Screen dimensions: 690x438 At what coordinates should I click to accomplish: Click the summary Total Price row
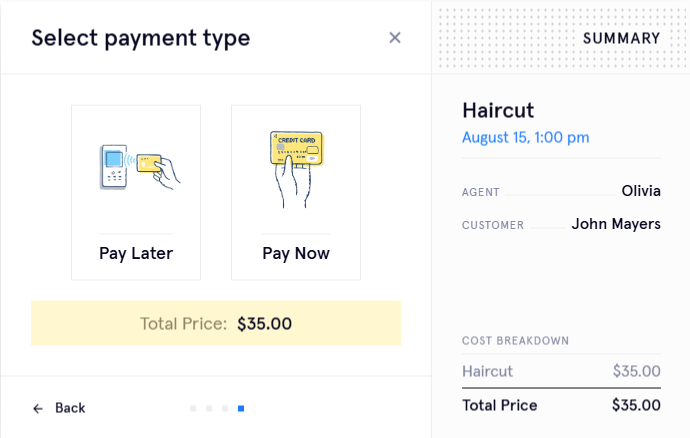561,405
